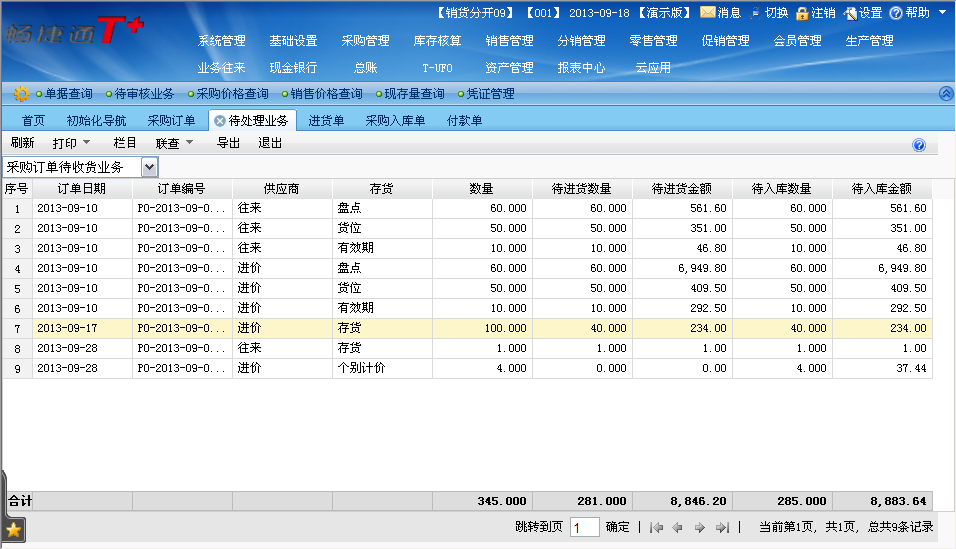Open 系统管理 menu
The image size is (956, 549).
pos(221,41)
